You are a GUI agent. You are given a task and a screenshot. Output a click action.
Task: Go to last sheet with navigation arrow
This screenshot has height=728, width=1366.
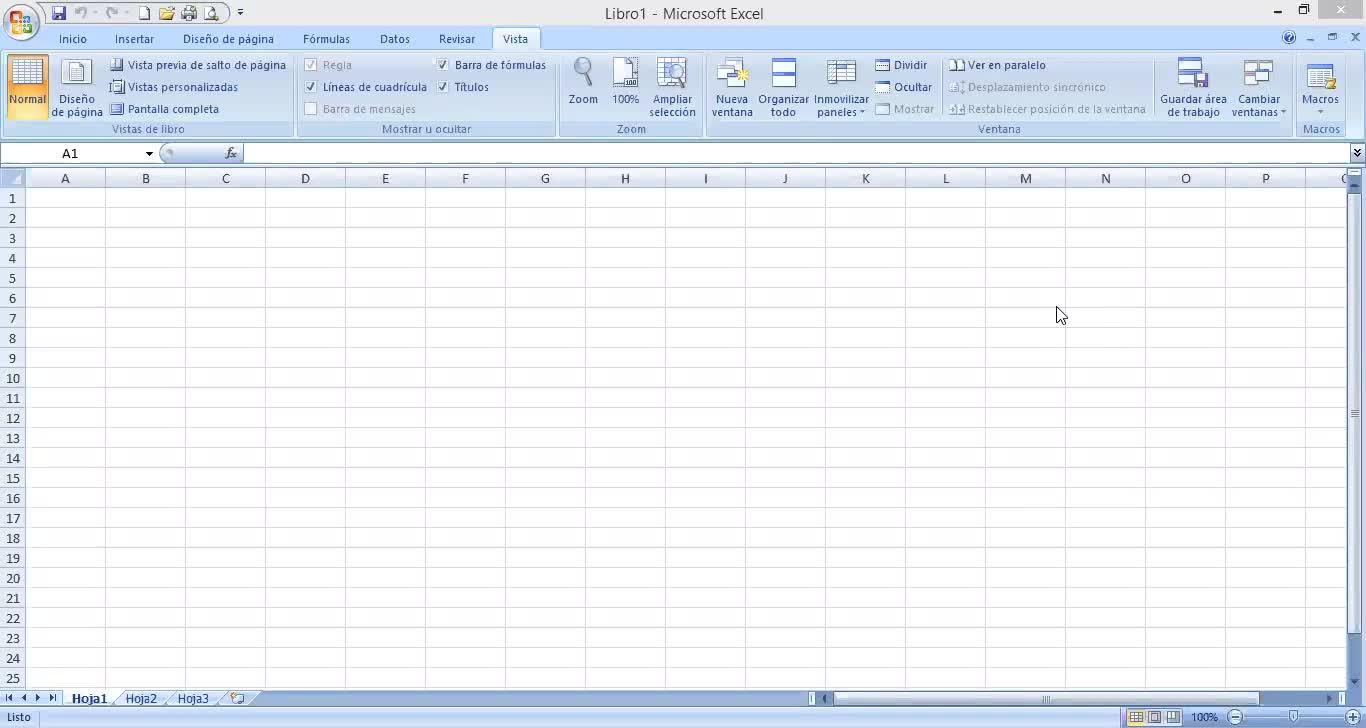pos(53,698)
